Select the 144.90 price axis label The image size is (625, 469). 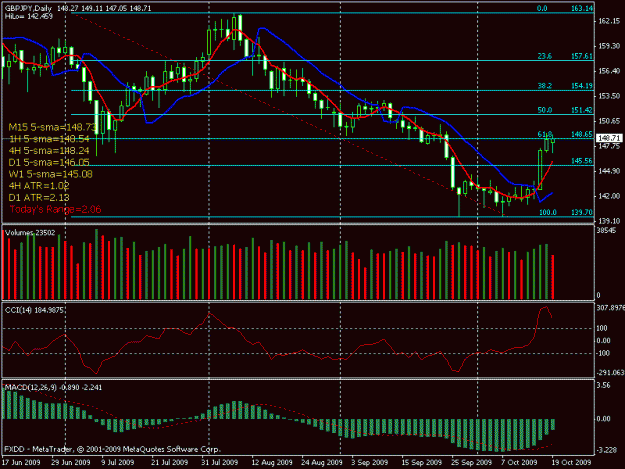click(x=609, y=171)
